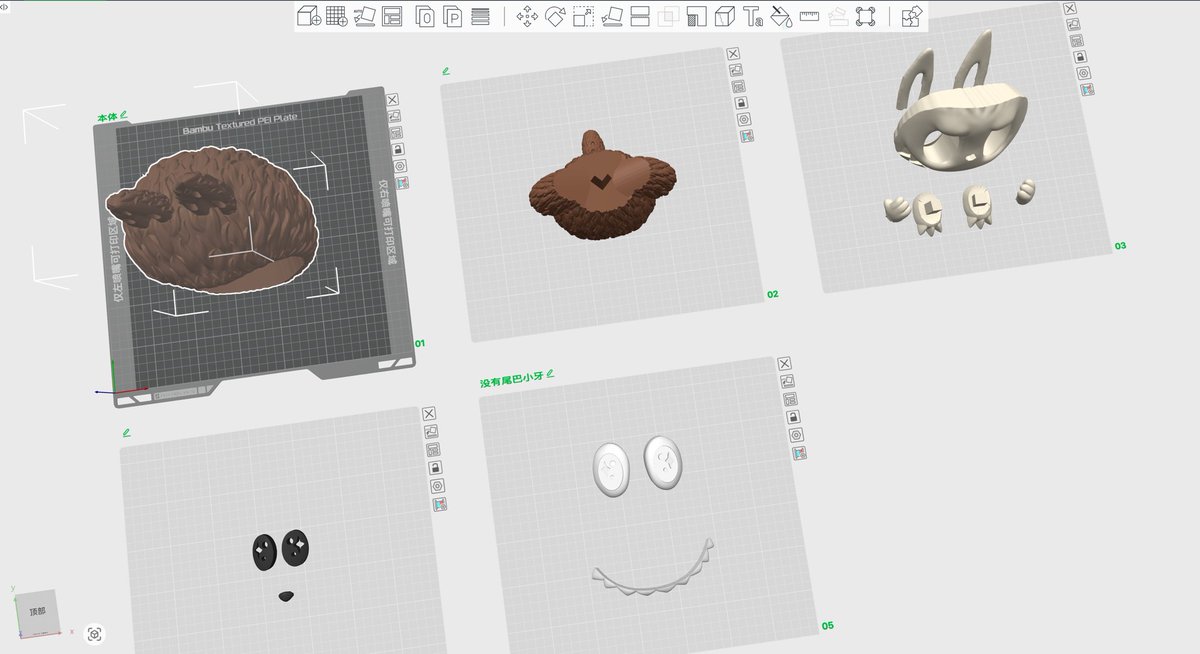Select the Measure ruler tool
Image resolution: width=1200 pixels, height=654 pixels.
(x=810, y=16)
